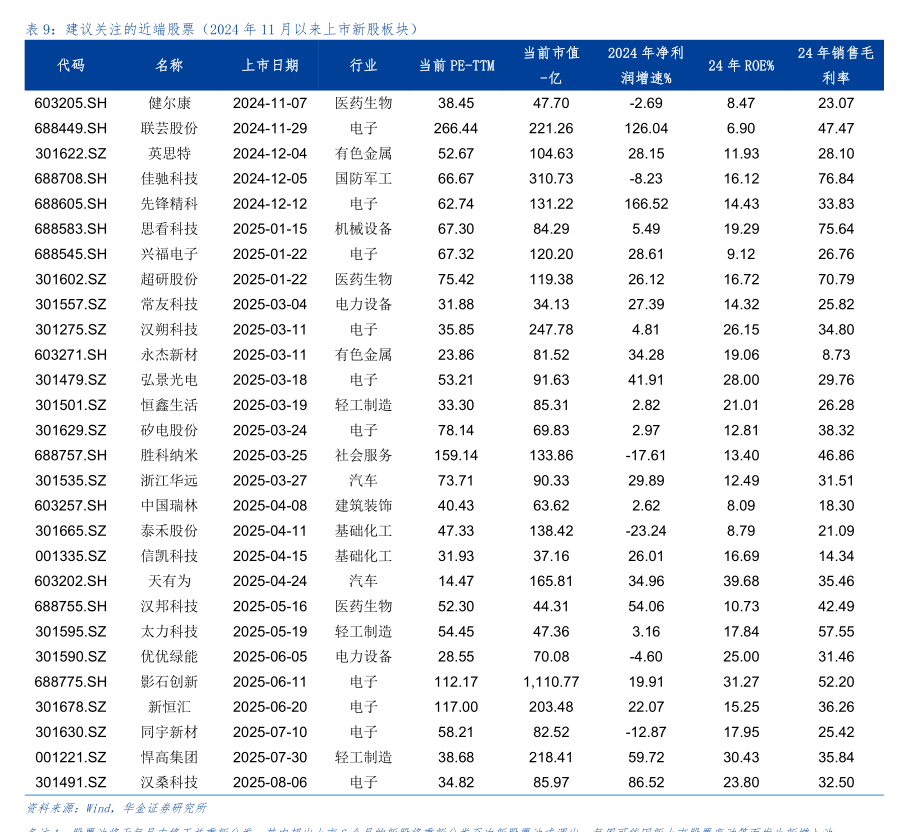Click the 当前PE-TTM column header

click(457, 65)
